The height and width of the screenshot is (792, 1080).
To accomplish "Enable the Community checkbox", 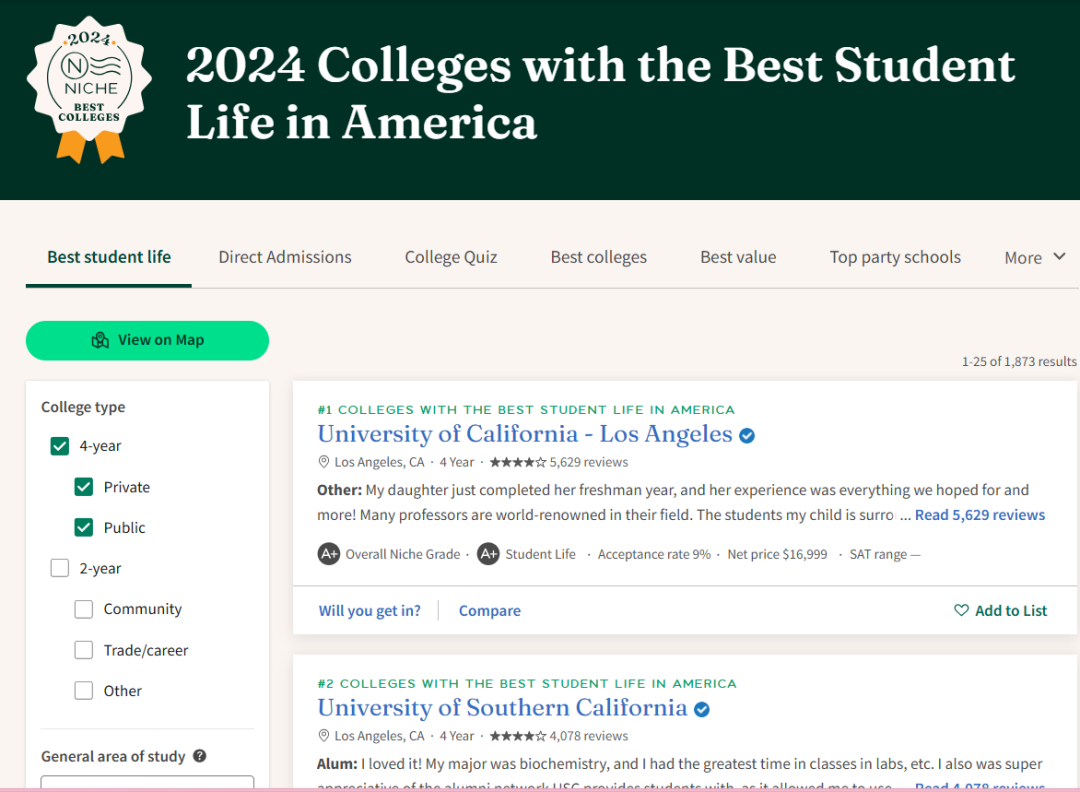I will 84,609.
